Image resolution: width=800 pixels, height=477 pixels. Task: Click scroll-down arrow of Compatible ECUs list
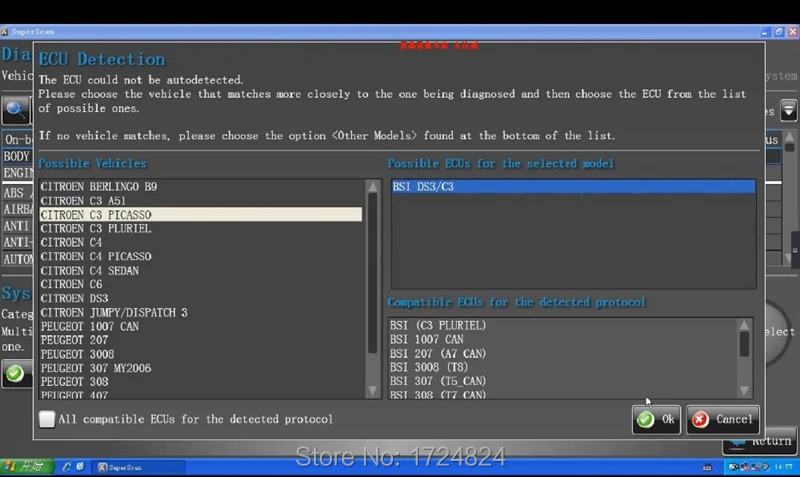[x=744, y=391]
